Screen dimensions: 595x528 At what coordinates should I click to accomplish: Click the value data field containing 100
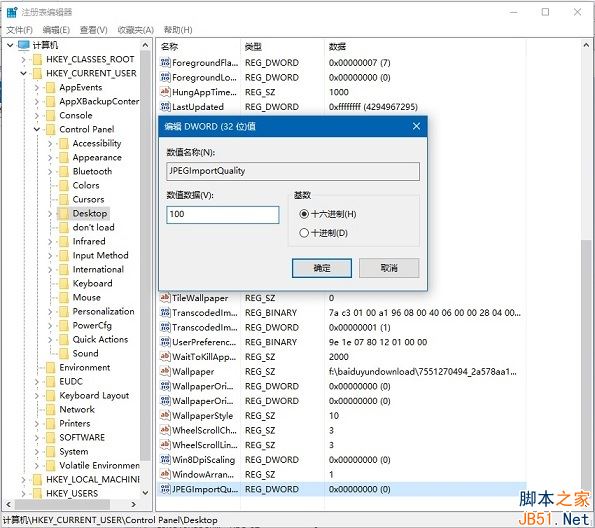pyautogui.click(x=223, y=214)
